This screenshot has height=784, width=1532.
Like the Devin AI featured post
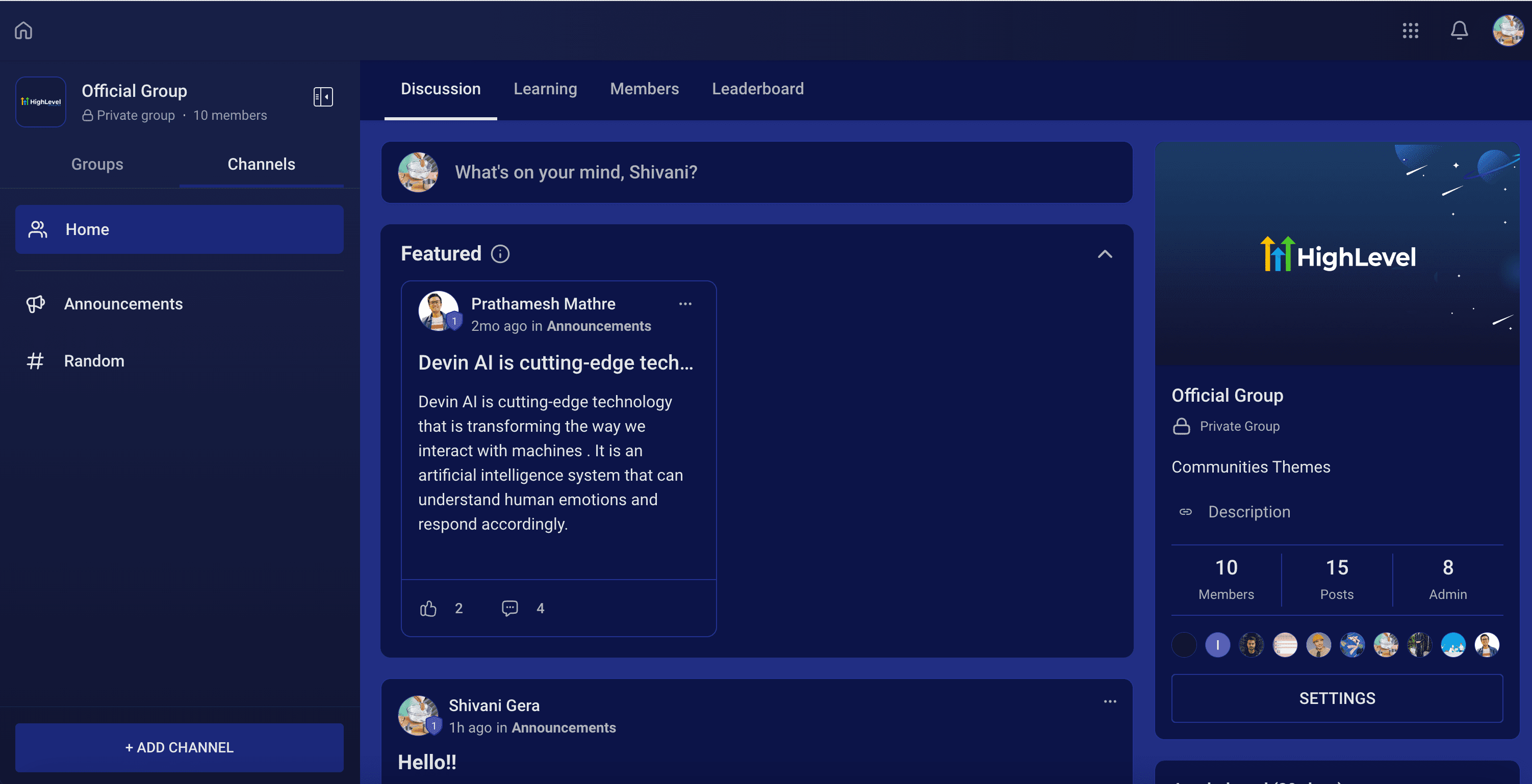[428, 608]
